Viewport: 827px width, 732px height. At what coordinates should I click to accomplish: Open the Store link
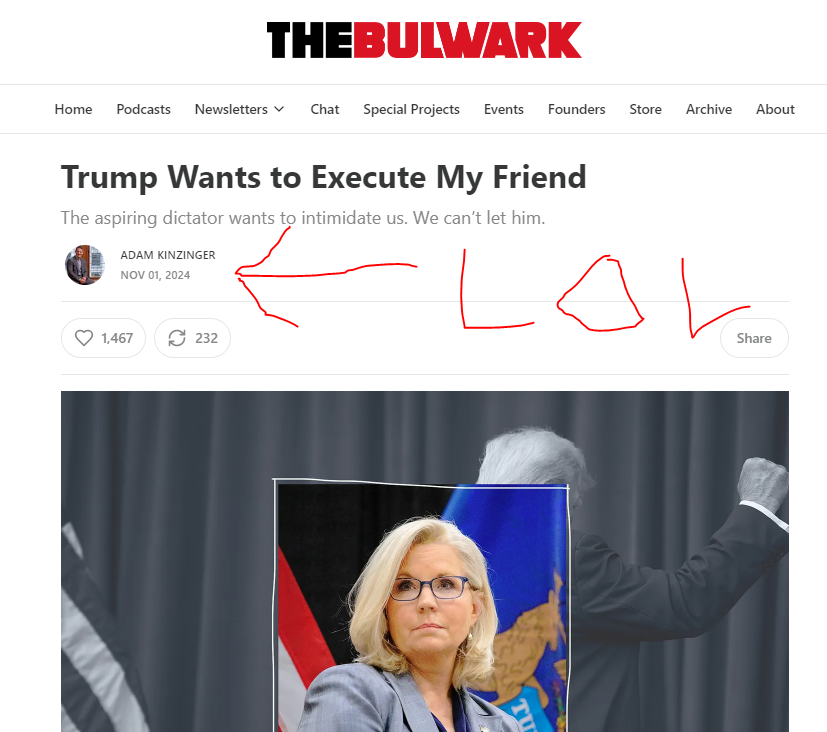645,109
